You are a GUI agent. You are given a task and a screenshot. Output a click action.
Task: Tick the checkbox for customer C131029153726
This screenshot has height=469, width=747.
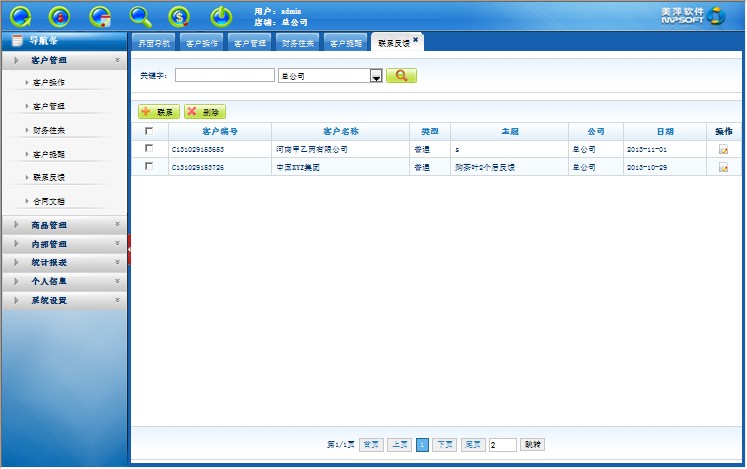(x=149, y=167)
